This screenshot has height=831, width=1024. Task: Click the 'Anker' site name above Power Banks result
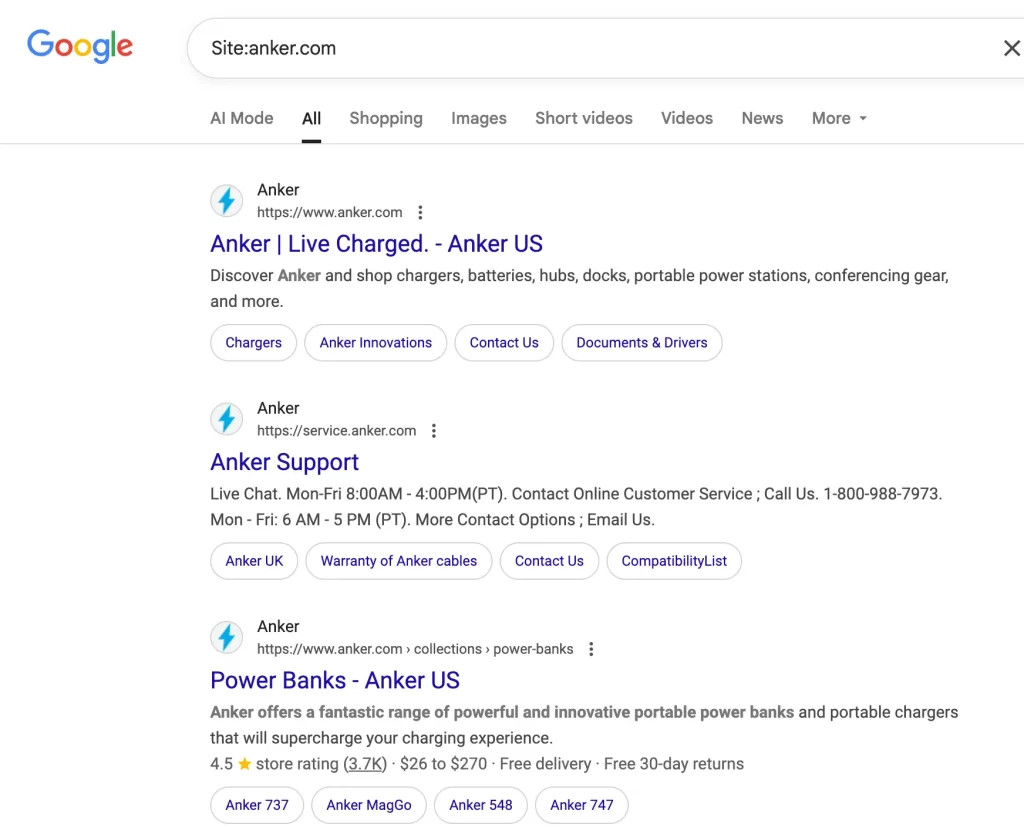click(278, 627)
